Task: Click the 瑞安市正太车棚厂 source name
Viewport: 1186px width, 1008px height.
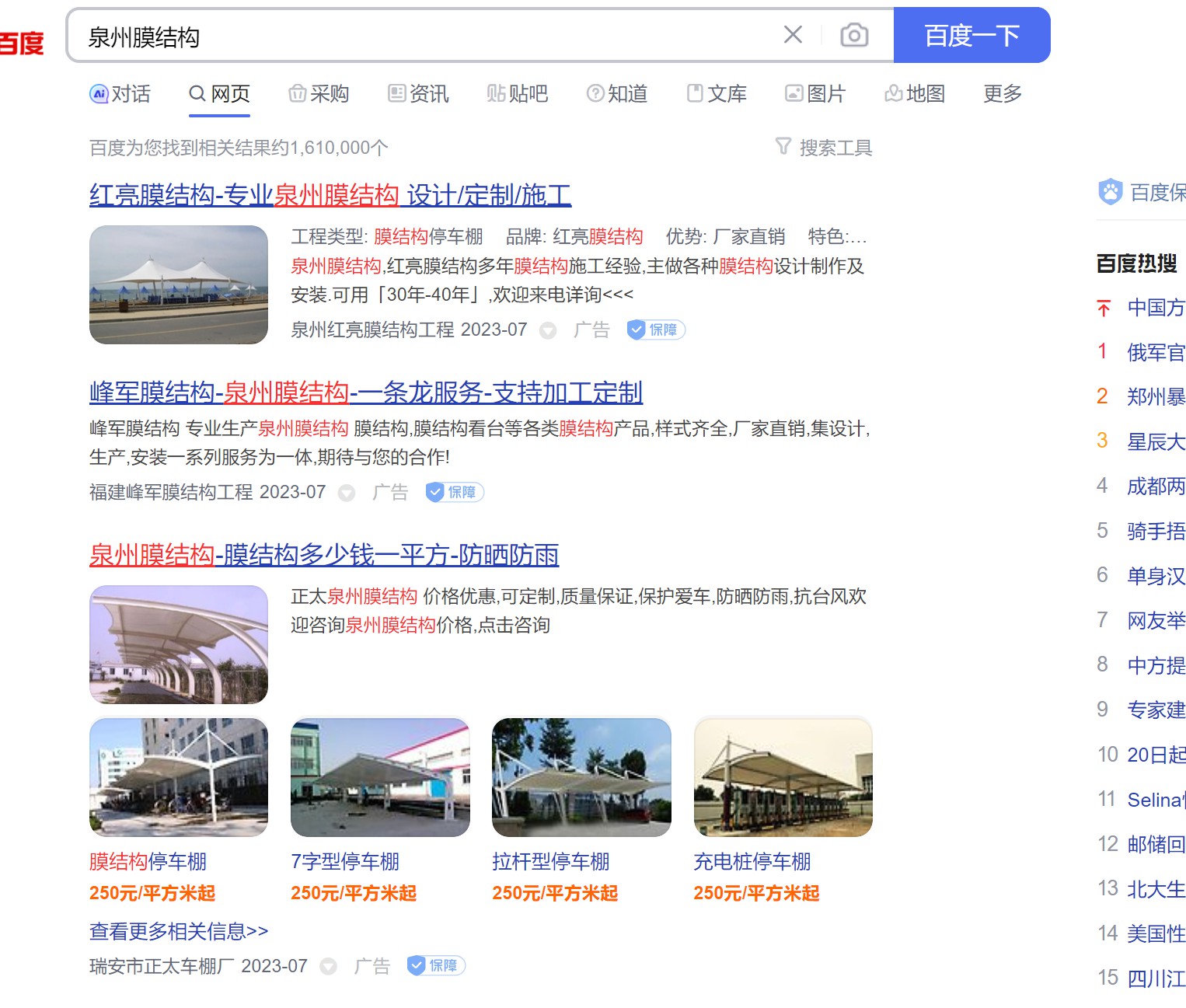Action: point(162,966)
